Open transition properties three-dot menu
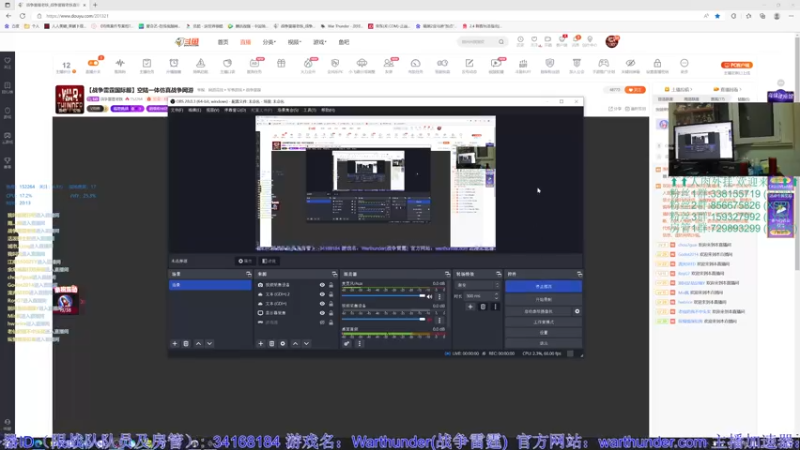 495,307
